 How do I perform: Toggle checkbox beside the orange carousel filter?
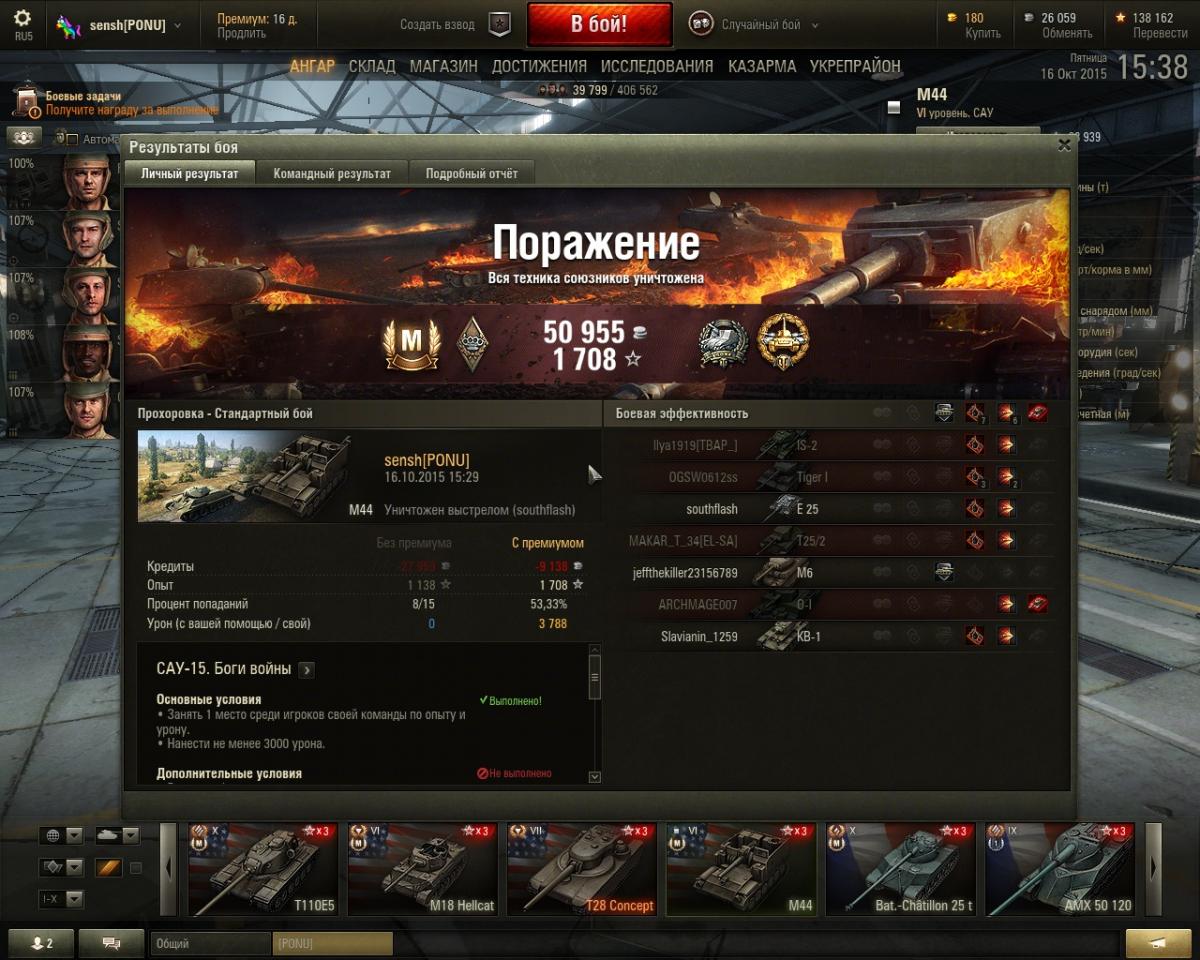pyautogui.click(x=136, y=867)
